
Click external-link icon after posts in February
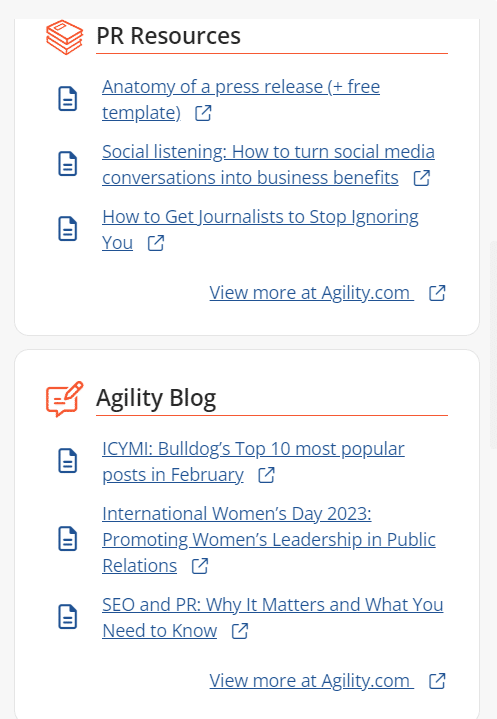266,475
